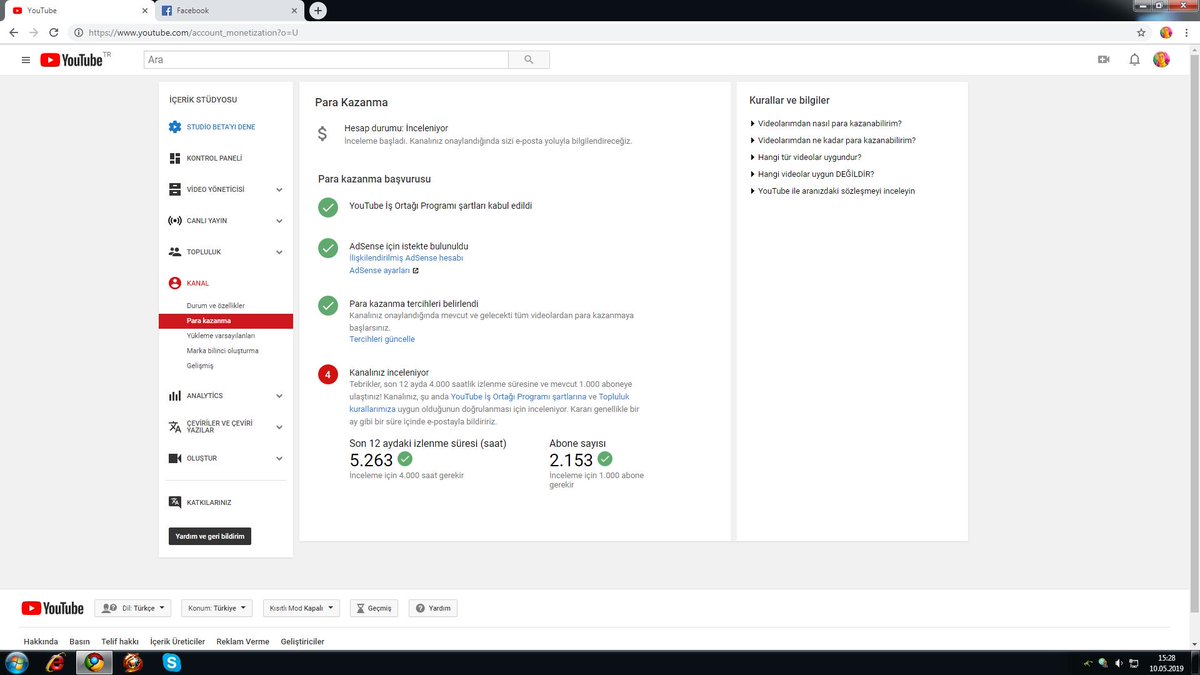Viewport: 1200px width, 675px height.
Task: Go back in the browser
Action: tap(13, 32)
